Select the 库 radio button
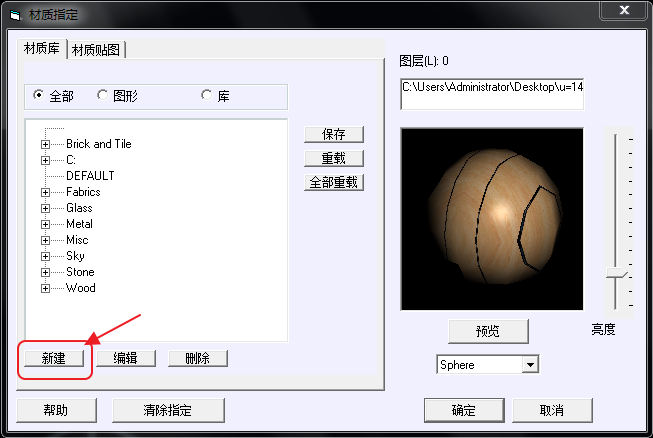 click(x=207, y=96)
